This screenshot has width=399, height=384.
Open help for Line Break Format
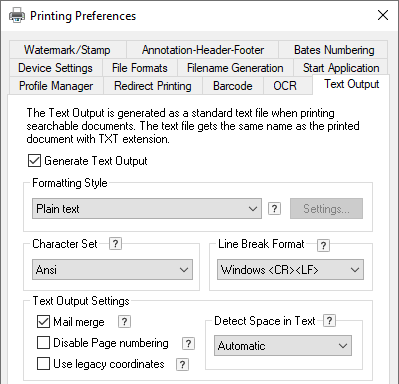323,245
